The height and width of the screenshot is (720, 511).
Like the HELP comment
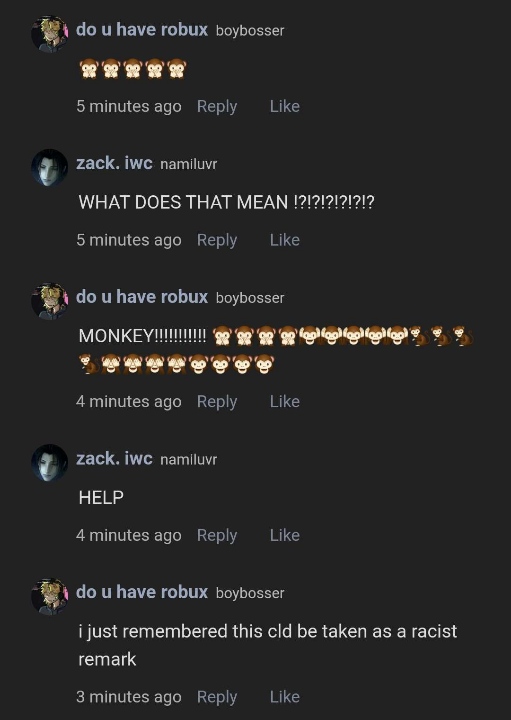pos(285,535)
